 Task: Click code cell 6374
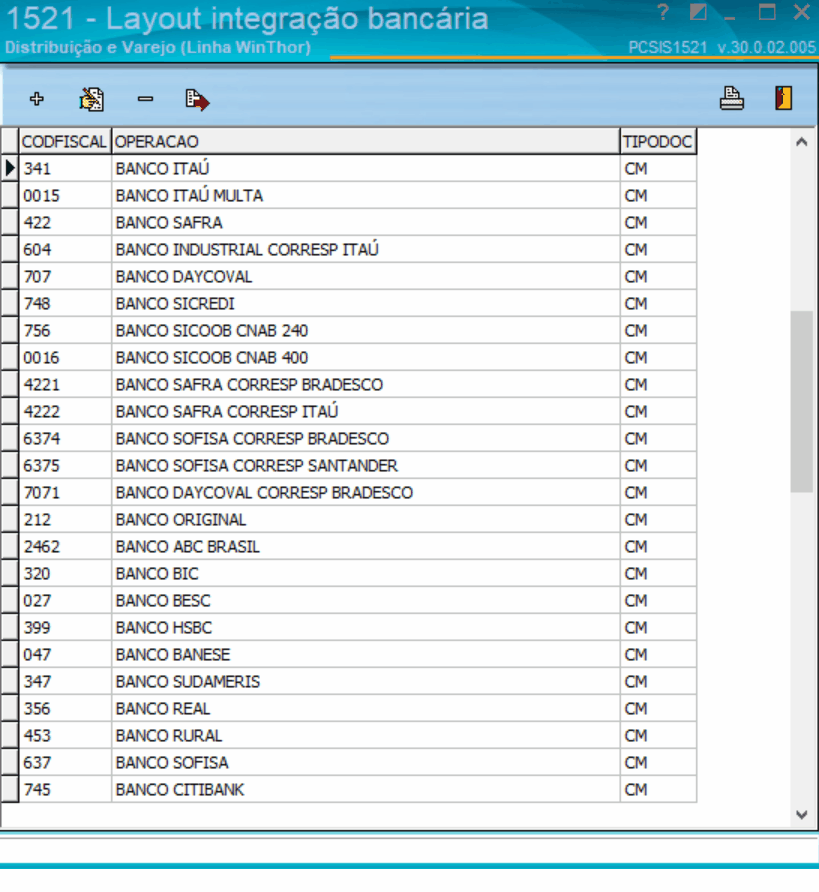point(65,439)
